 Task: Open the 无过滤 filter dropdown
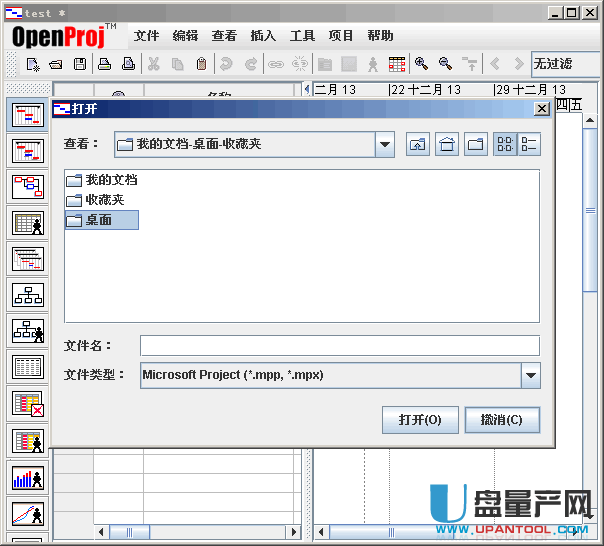pyautogui.click(x=566, y=64)
